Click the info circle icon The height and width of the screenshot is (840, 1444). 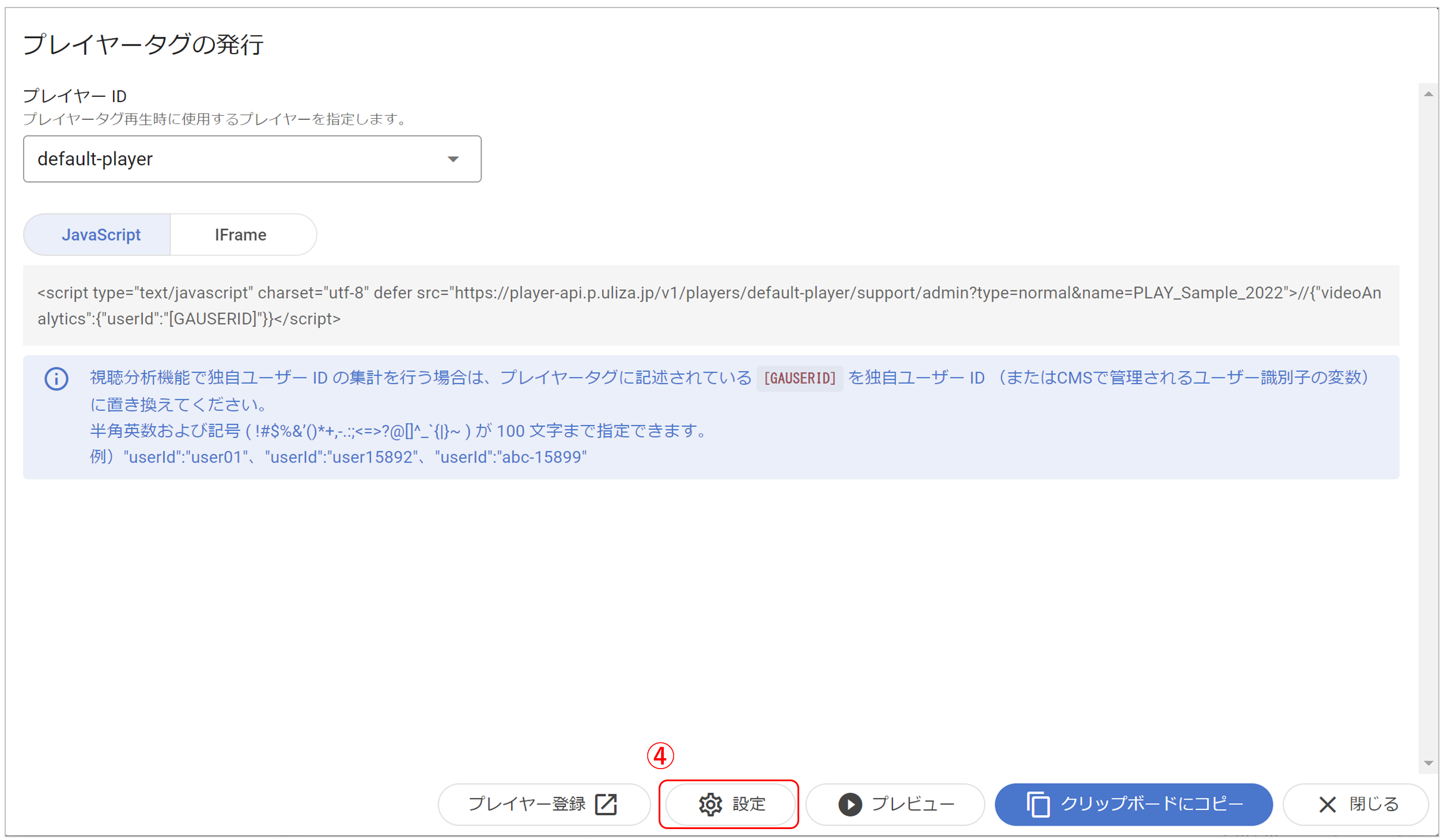click(56, 379)
